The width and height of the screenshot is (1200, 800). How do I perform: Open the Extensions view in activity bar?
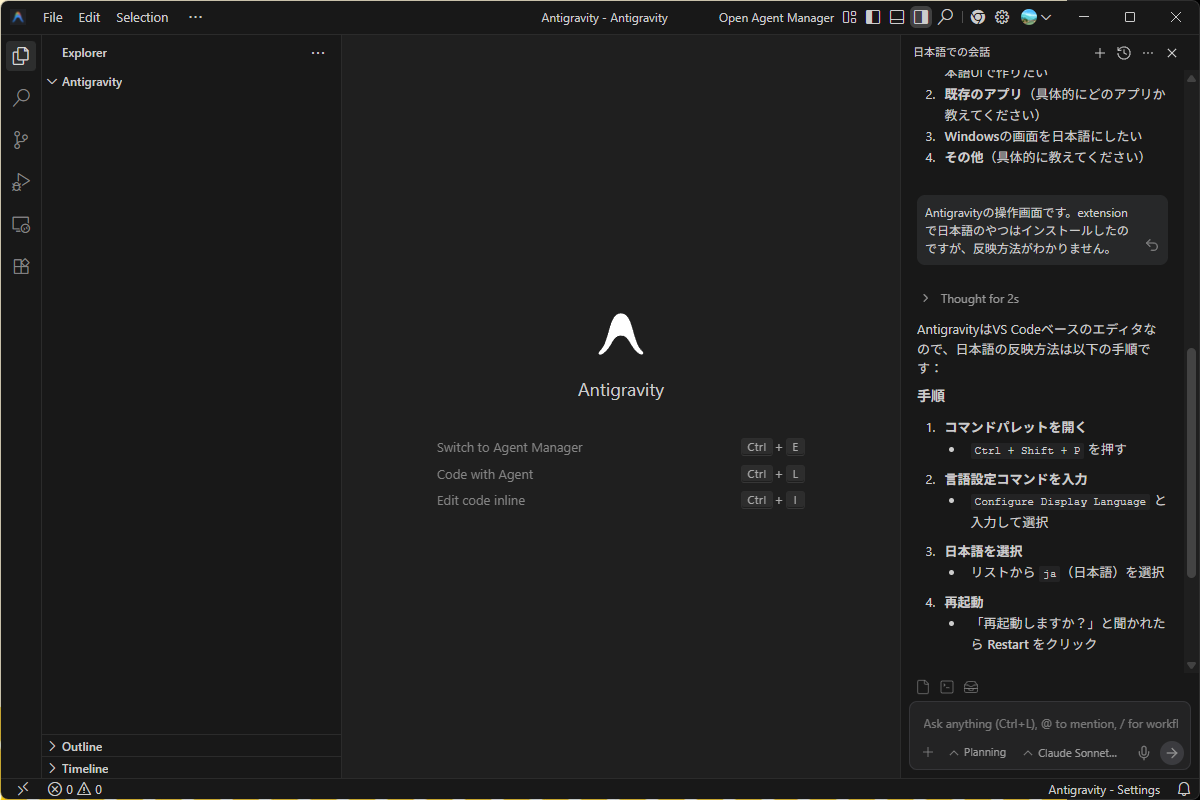click(21, 267)
